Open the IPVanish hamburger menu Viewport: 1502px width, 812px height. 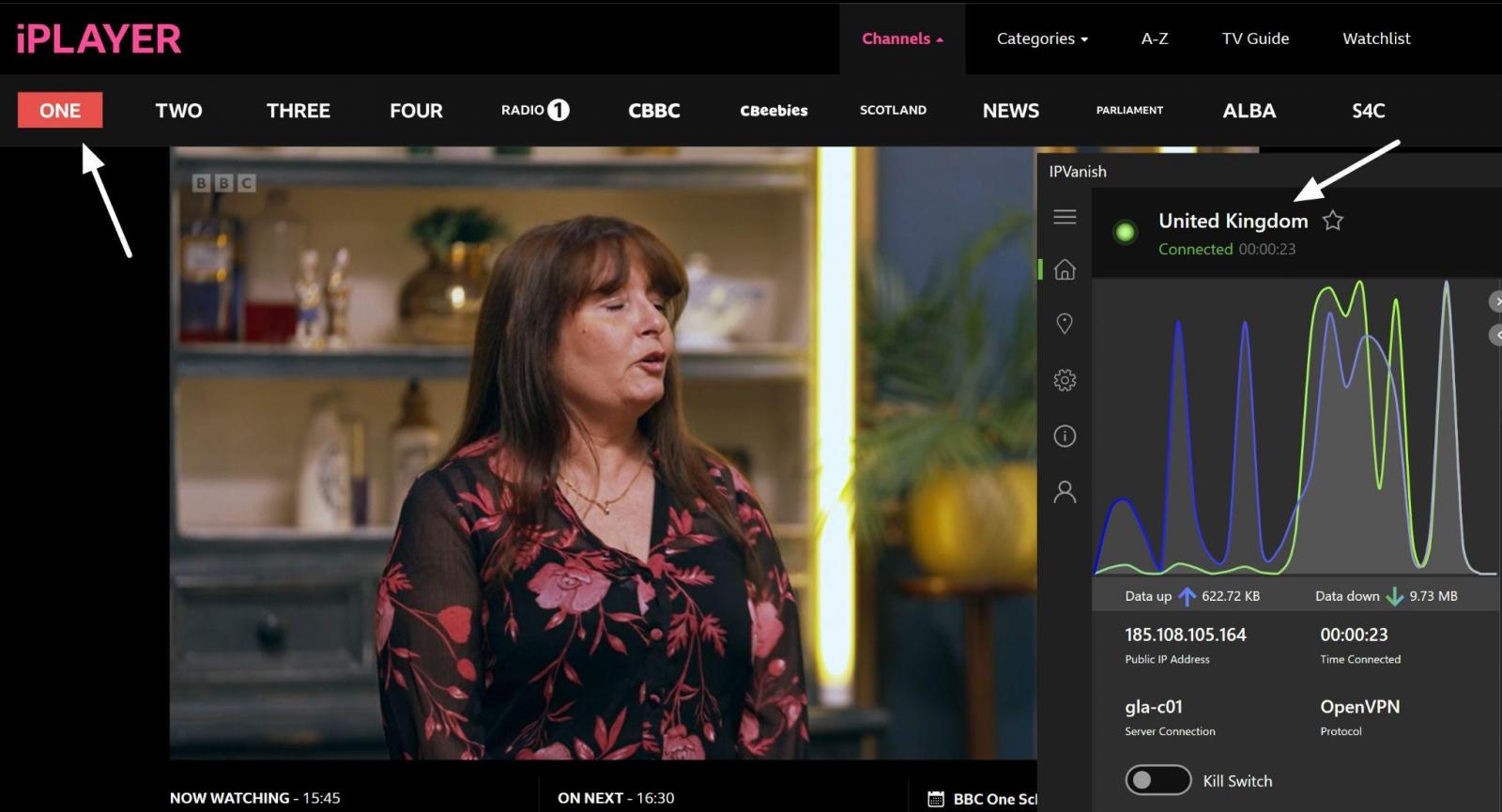tap(1065, 217)
